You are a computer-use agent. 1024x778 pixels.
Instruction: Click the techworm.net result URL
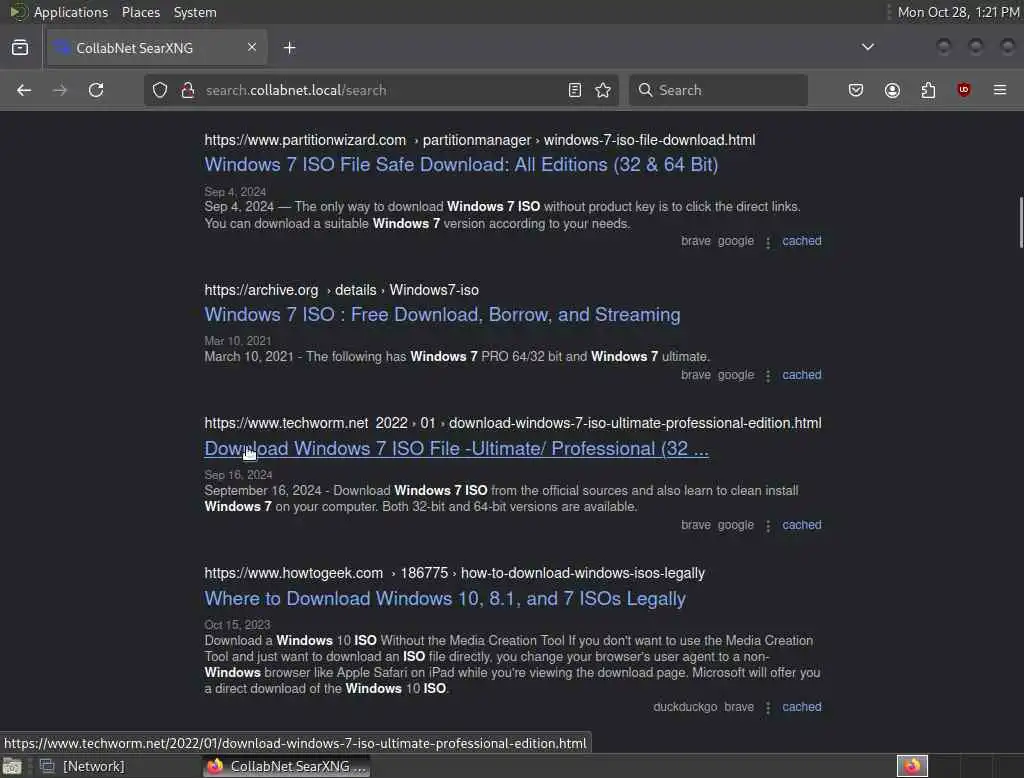(x=513, y=423)
